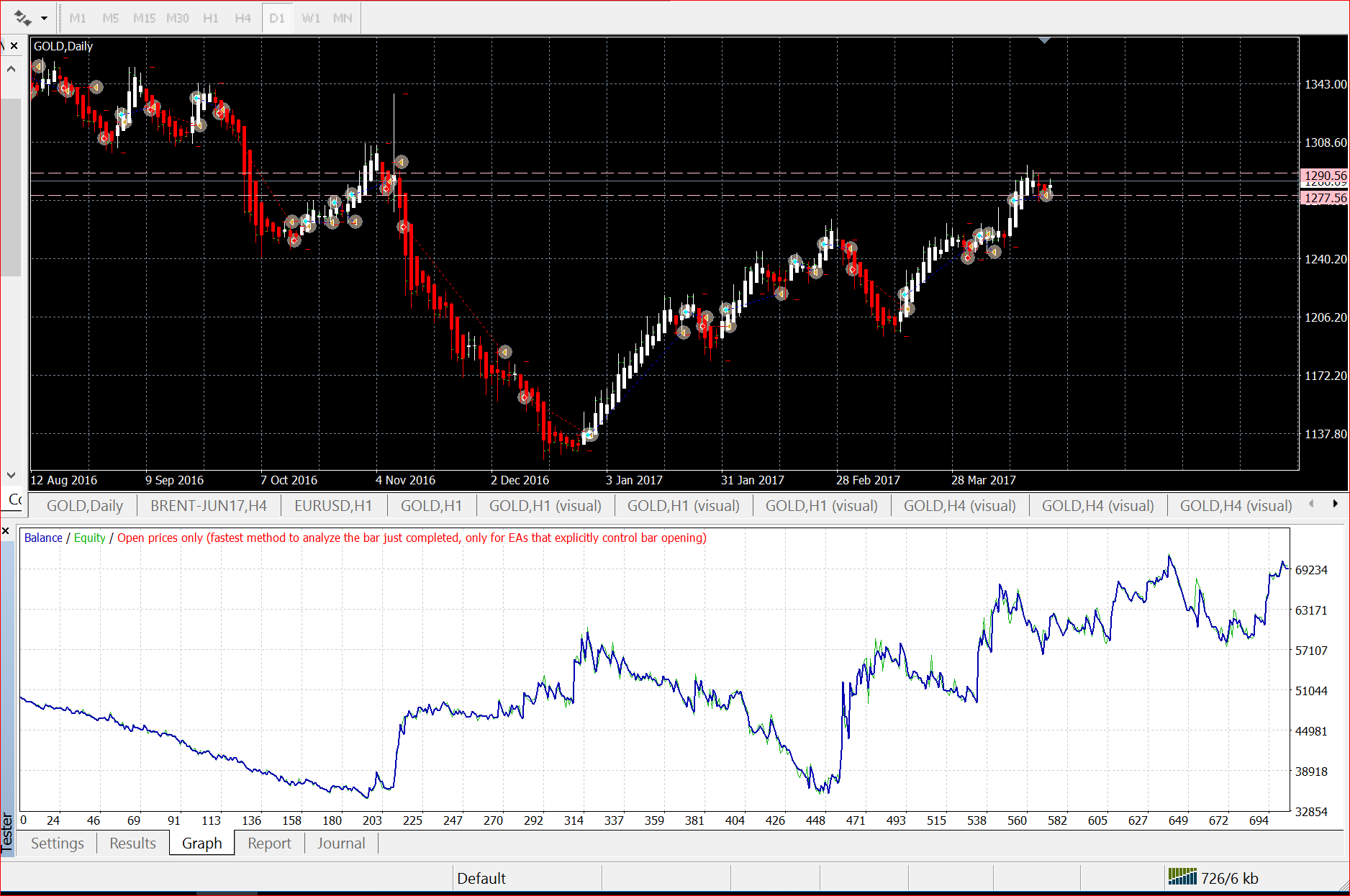The image size is (1350, 896).
Task: Click the 3 Jan 2017 date label
Action: pyautogui.click(x=635, y=480)
